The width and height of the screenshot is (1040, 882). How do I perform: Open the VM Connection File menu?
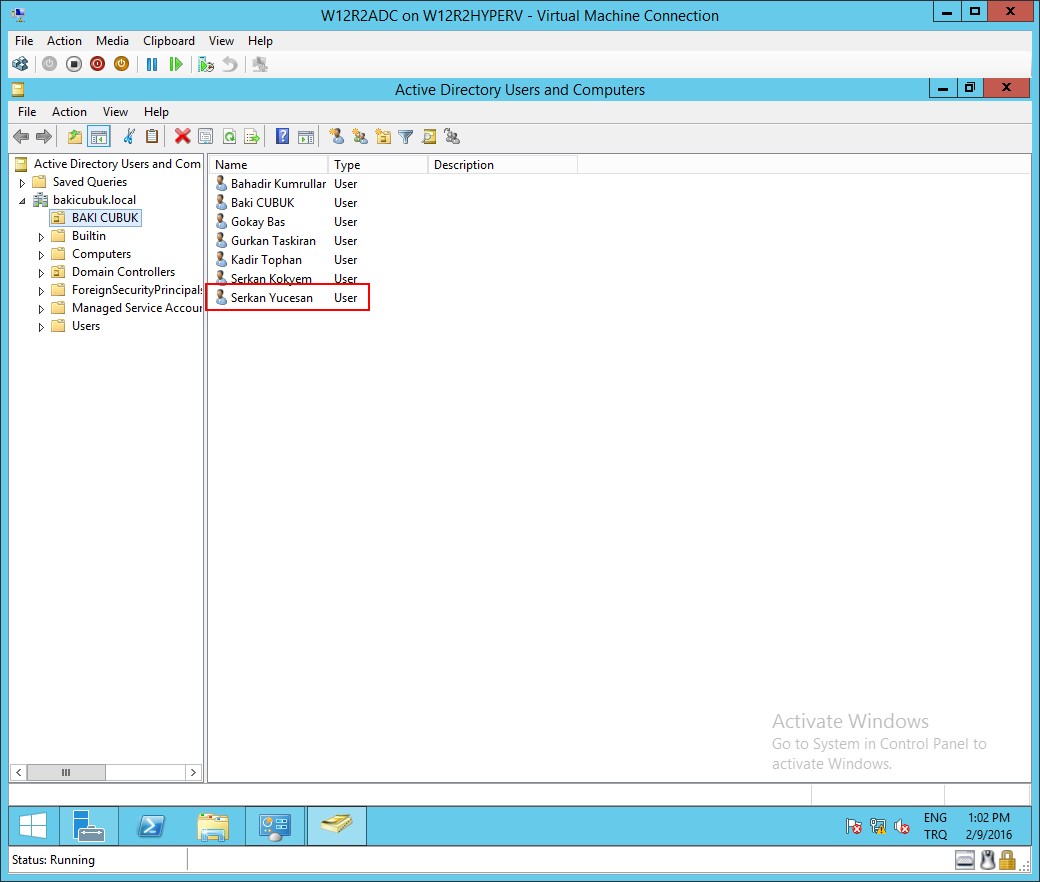coord(24,40)
